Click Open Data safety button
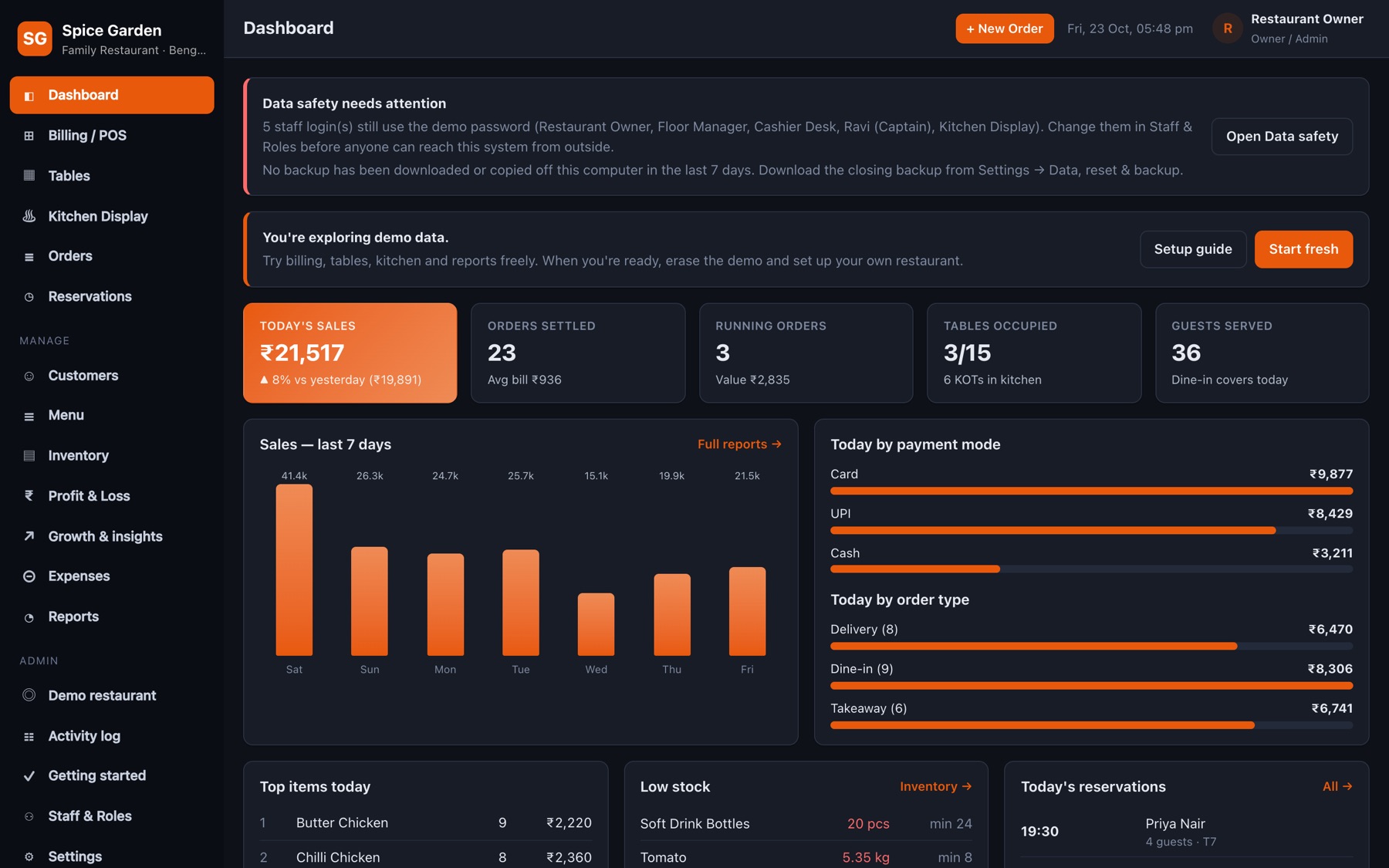This screenshot has width=1389, height=868. pos(1282,137)
